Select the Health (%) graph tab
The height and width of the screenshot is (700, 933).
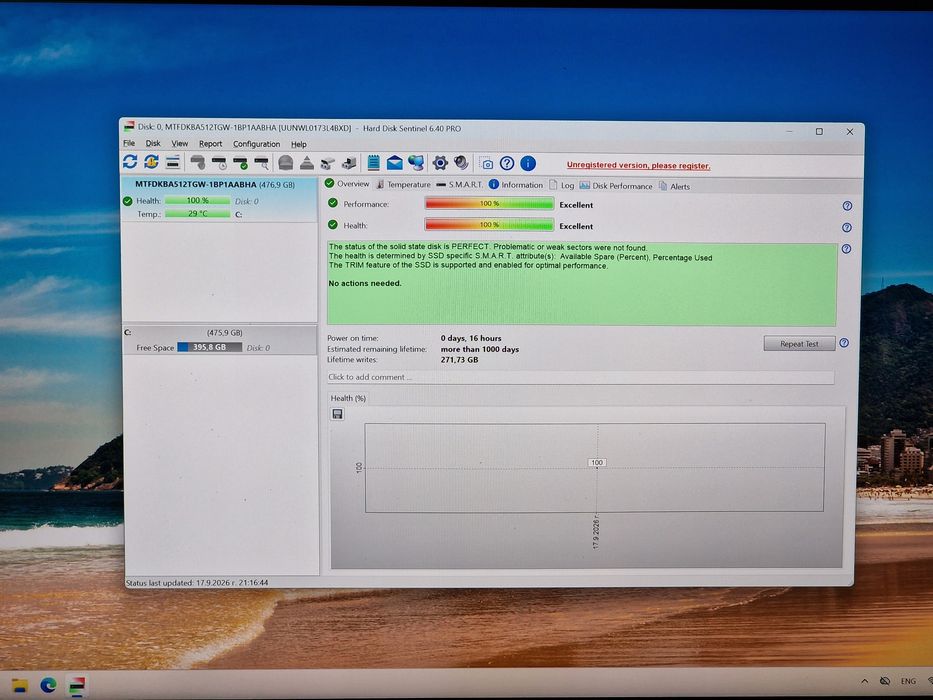tap(348, 398)
